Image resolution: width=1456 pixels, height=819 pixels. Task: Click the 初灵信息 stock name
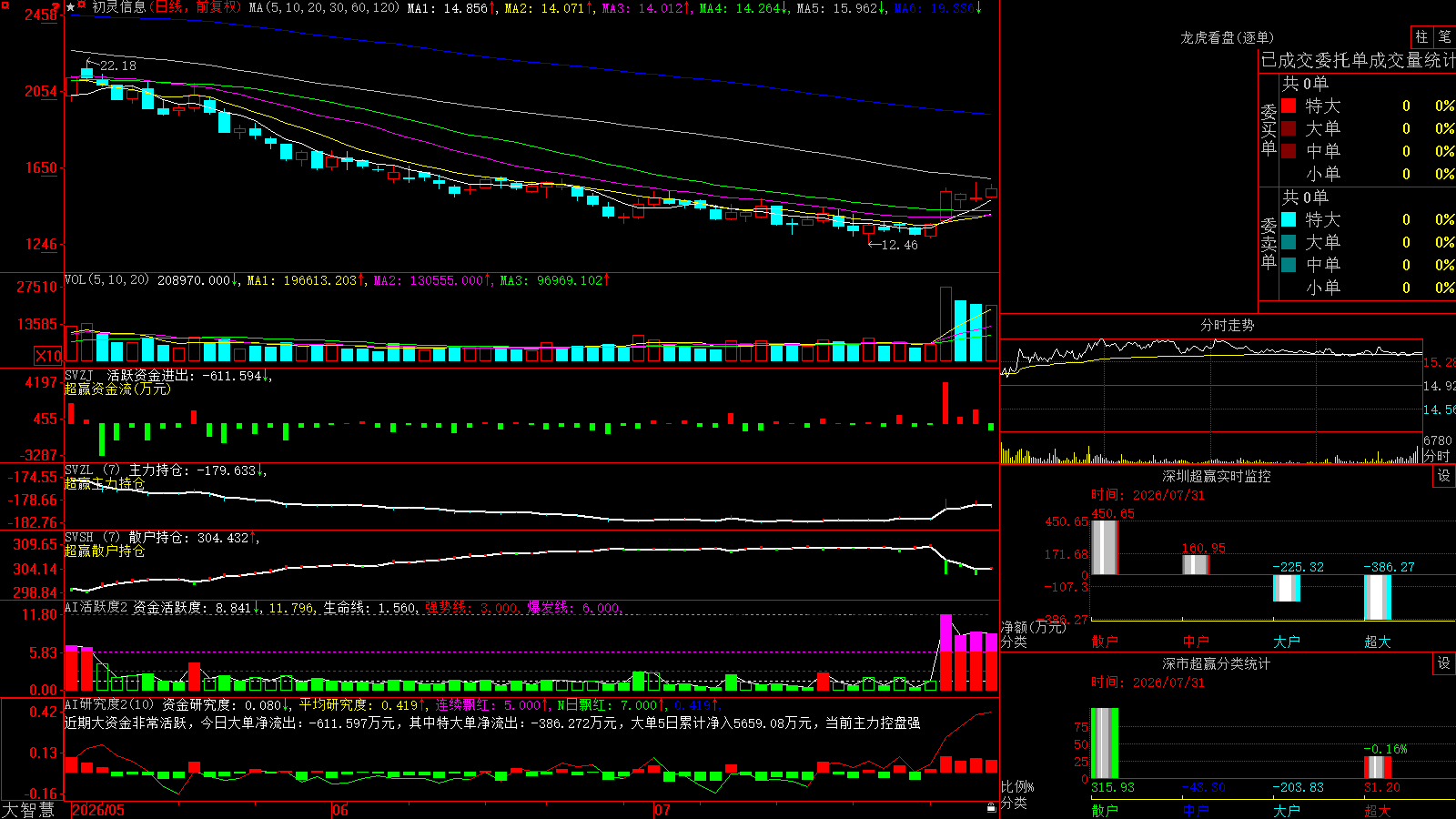tap(118, 7)
